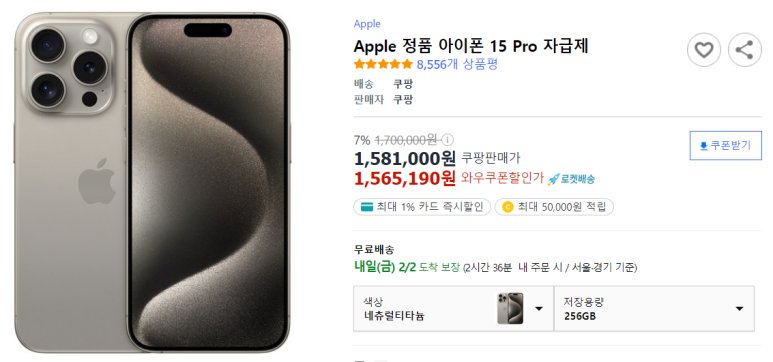Screen dimensions: 773x362
Task: Open the 8,556개 상품평 reviews link
Action: click(457, 64)
